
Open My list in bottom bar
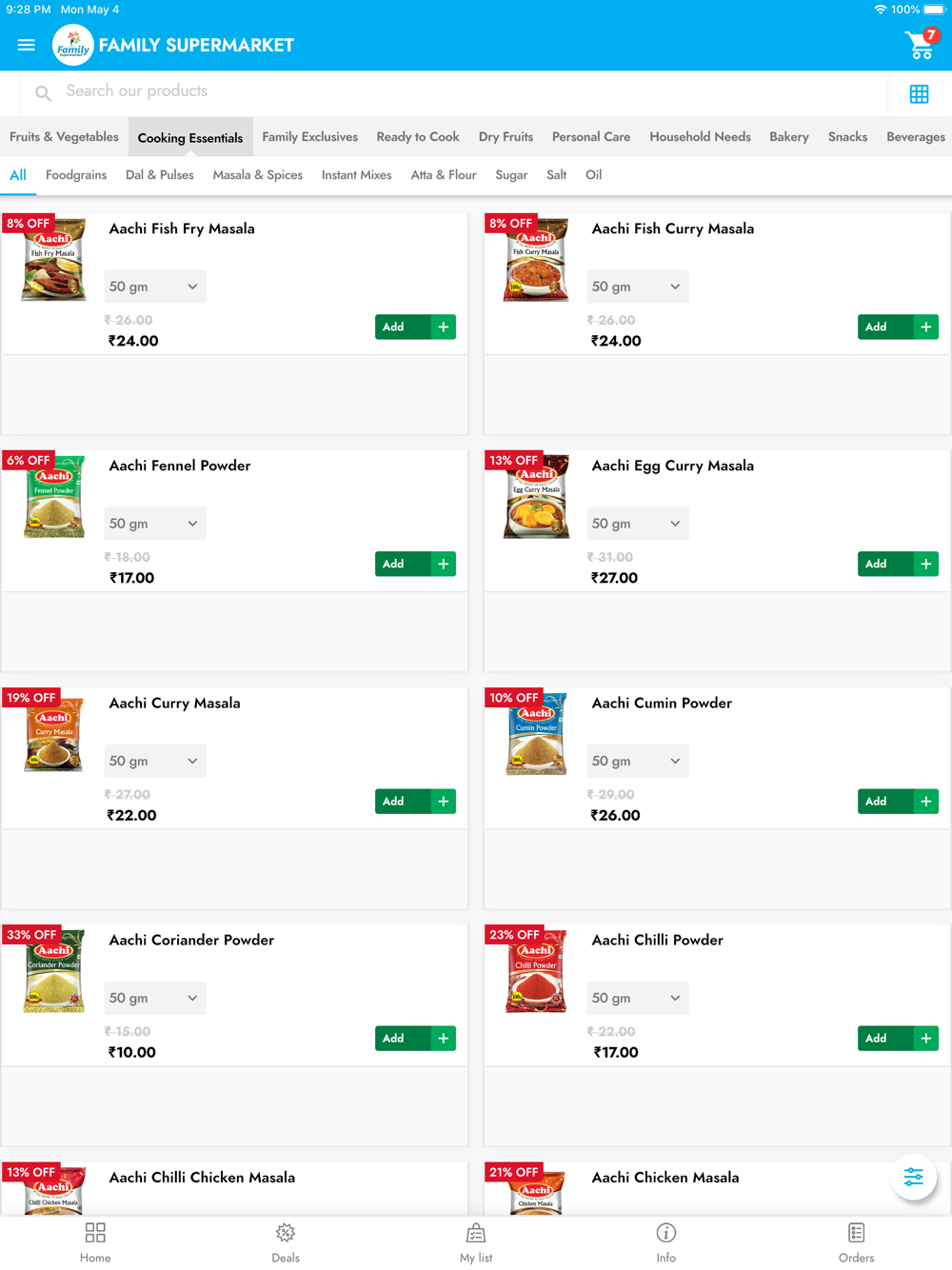[476, 1242]
